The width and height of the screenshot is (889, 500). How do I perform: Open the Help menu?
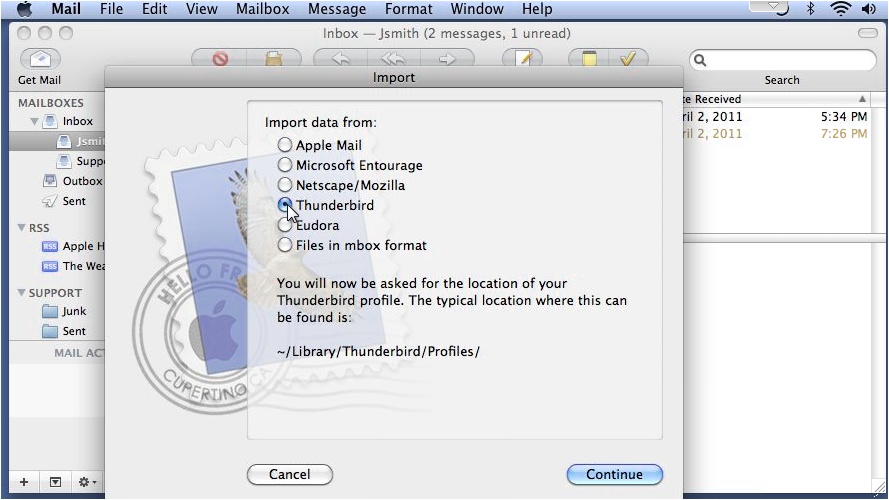537,9
